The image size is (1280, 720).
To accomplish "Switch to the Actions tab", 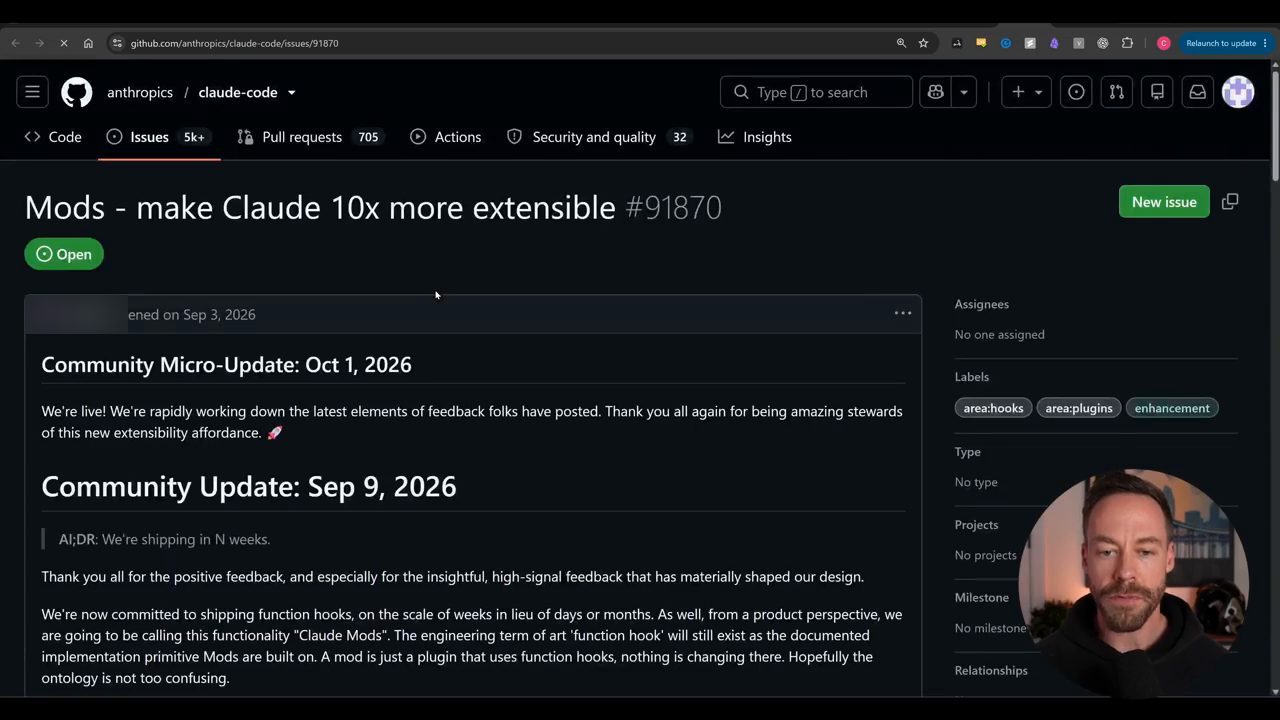I will pos(446,137).
